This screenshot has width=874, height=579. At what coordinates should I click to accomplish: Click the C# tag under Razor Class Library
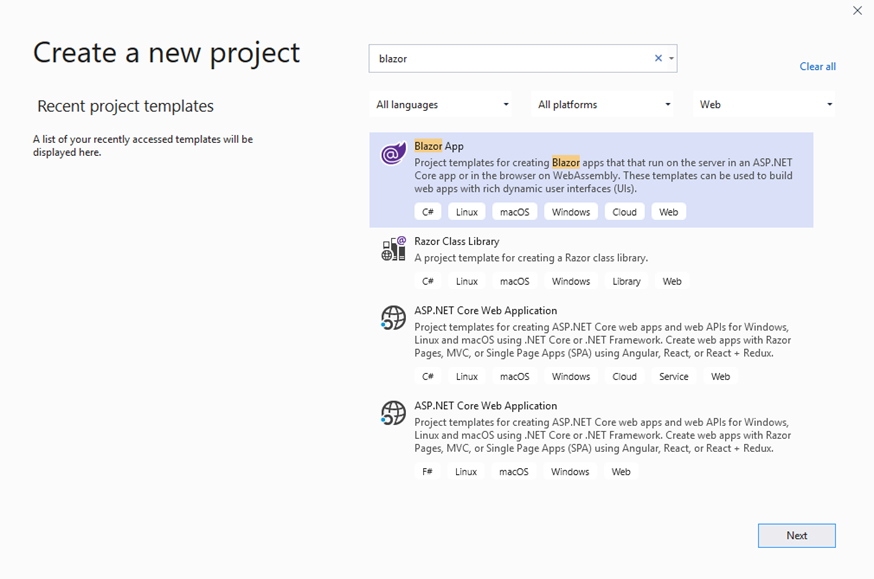coord(428,281)
